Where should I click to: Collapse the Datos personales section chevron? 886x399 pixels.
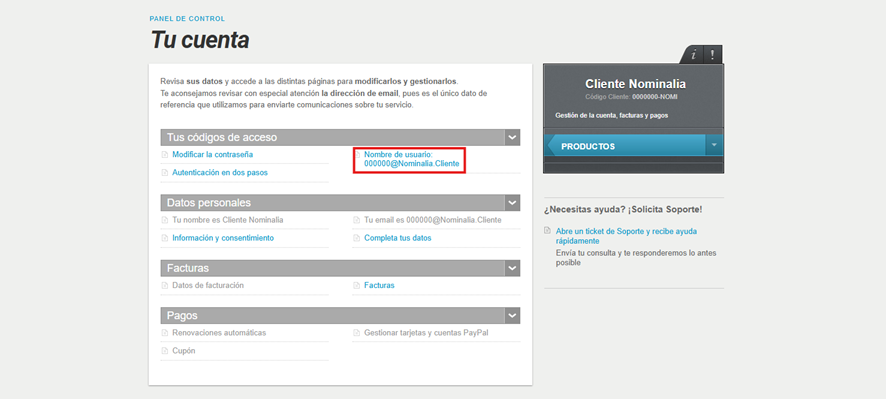[x=513, y=203]
